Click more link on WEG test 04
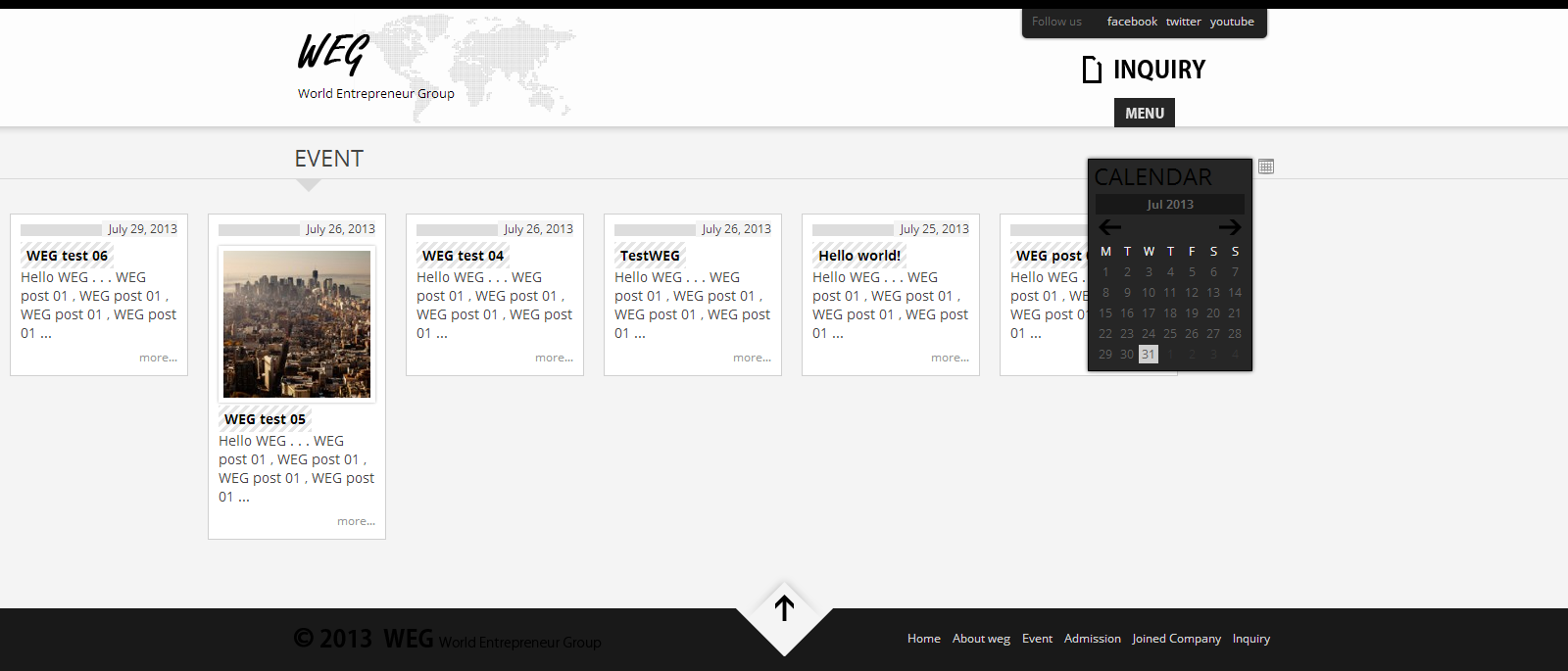 554,359
